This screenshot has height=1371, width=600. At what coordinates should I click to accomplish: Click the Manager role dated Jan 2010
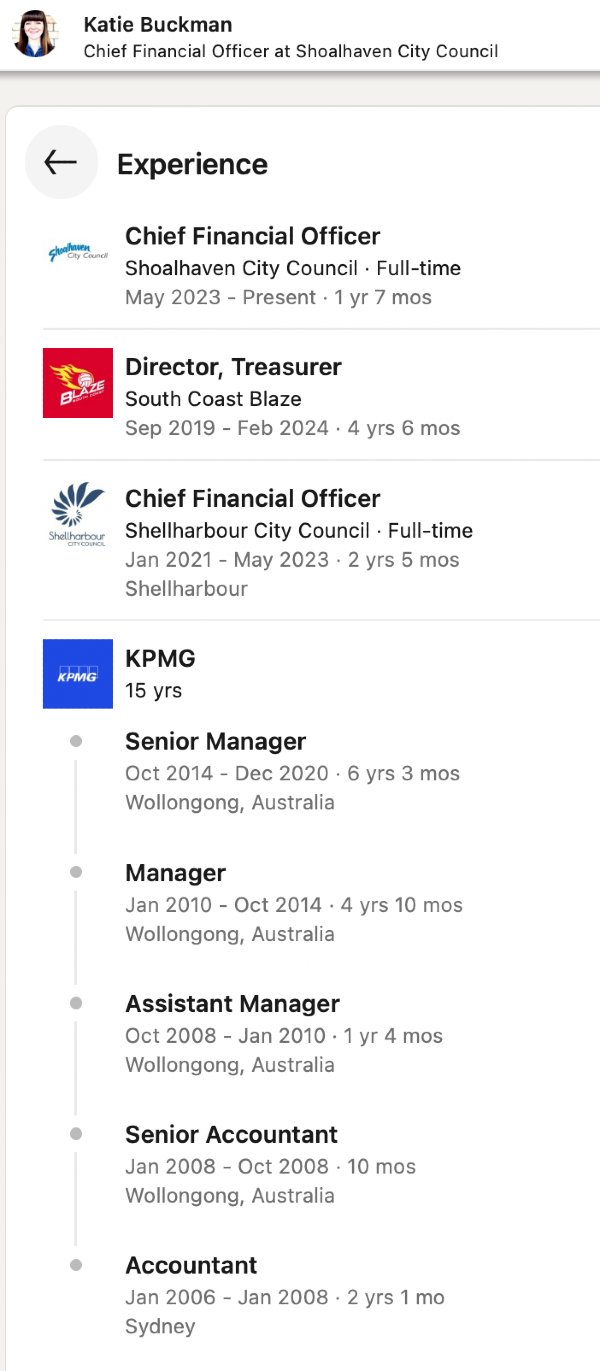pos(175,873)
